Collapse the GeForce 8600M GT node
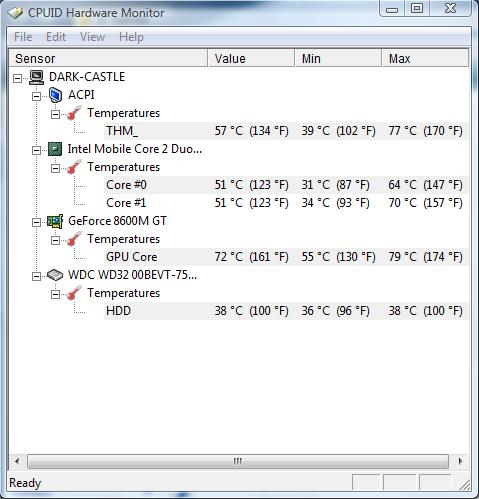The image size is (479, 499). pos(36,222)
